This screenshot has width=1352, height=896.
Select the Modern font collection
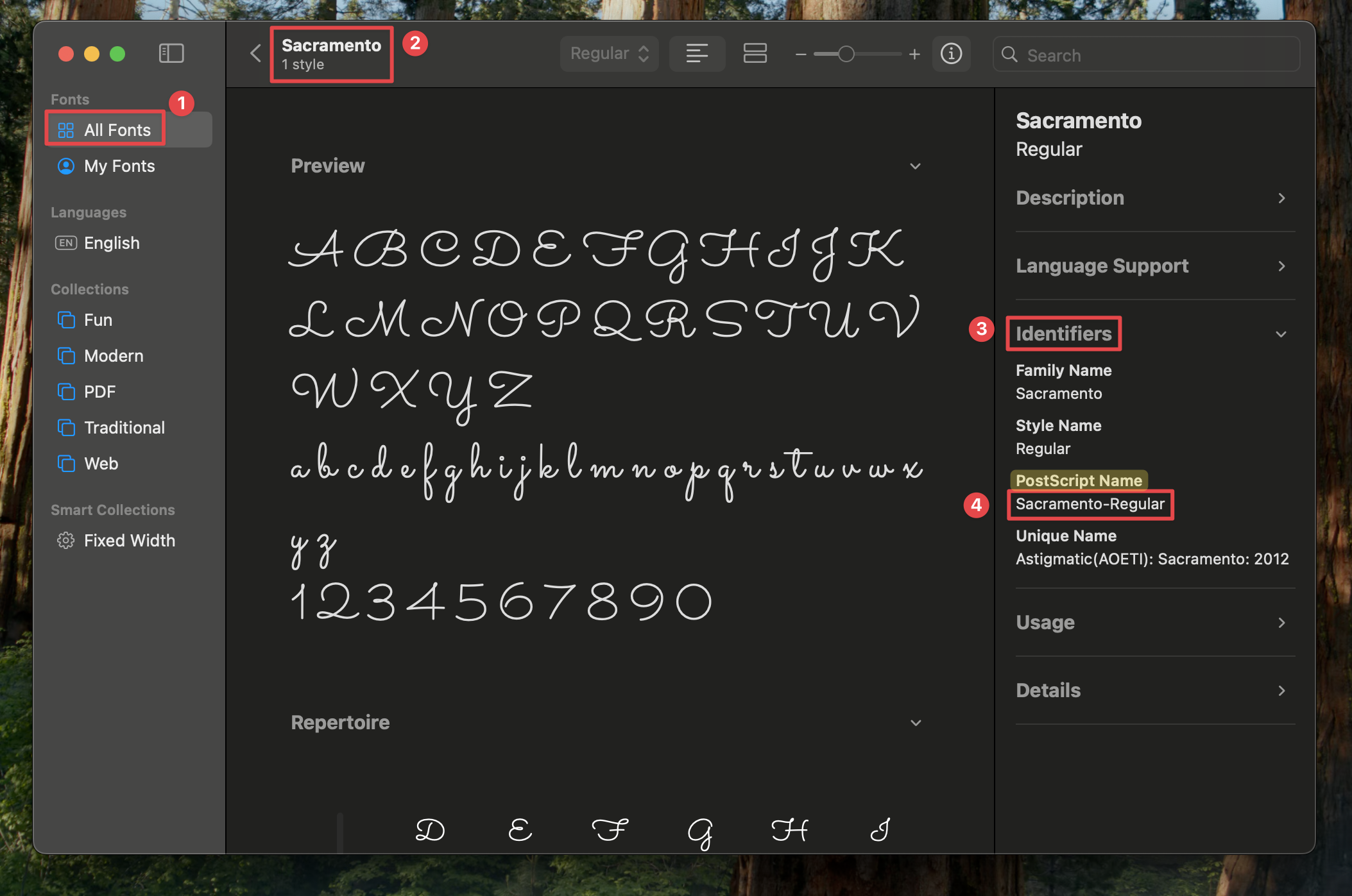[x=114, y=355]
